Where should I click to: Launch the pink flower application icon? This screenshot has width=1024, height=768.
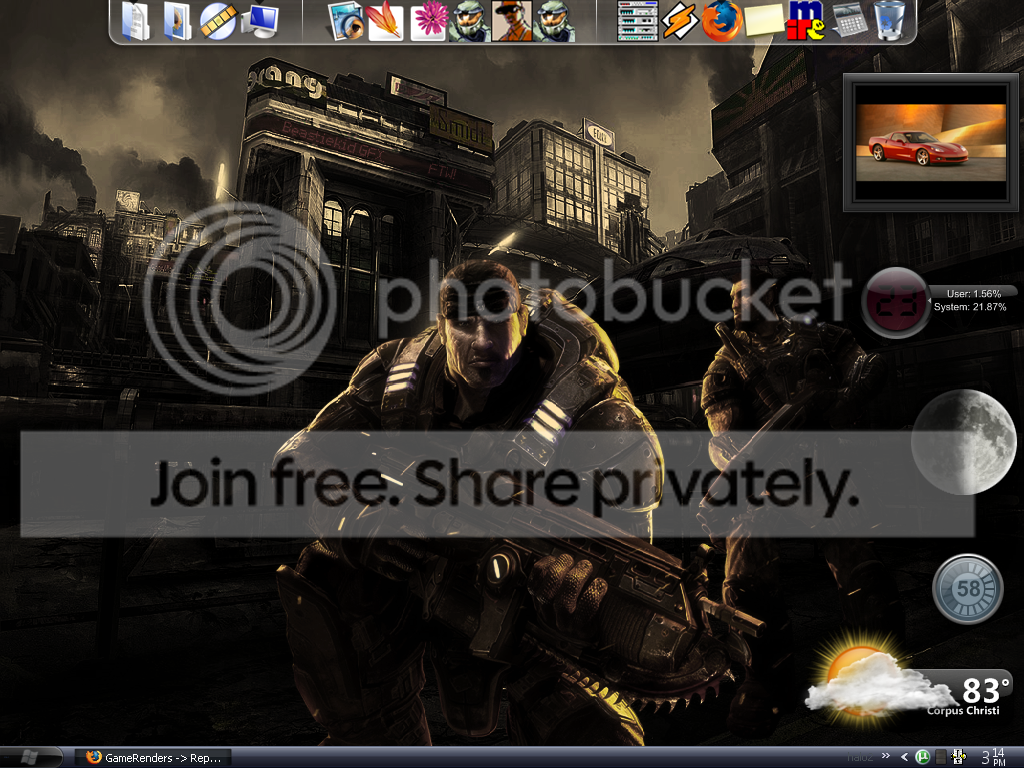pyautogui.click(x=429, y=22)
